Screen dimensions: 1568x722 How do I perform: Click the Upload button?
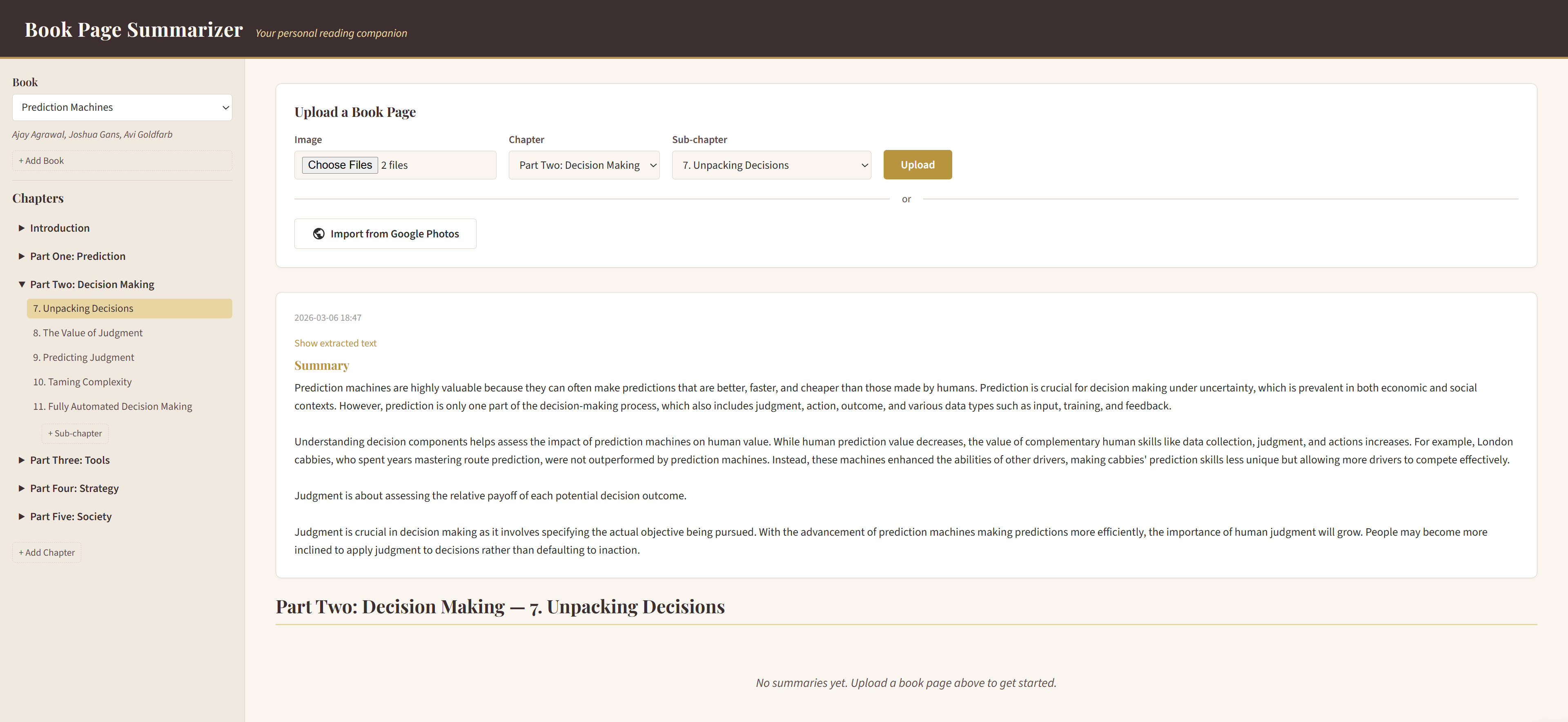[917, 165]
